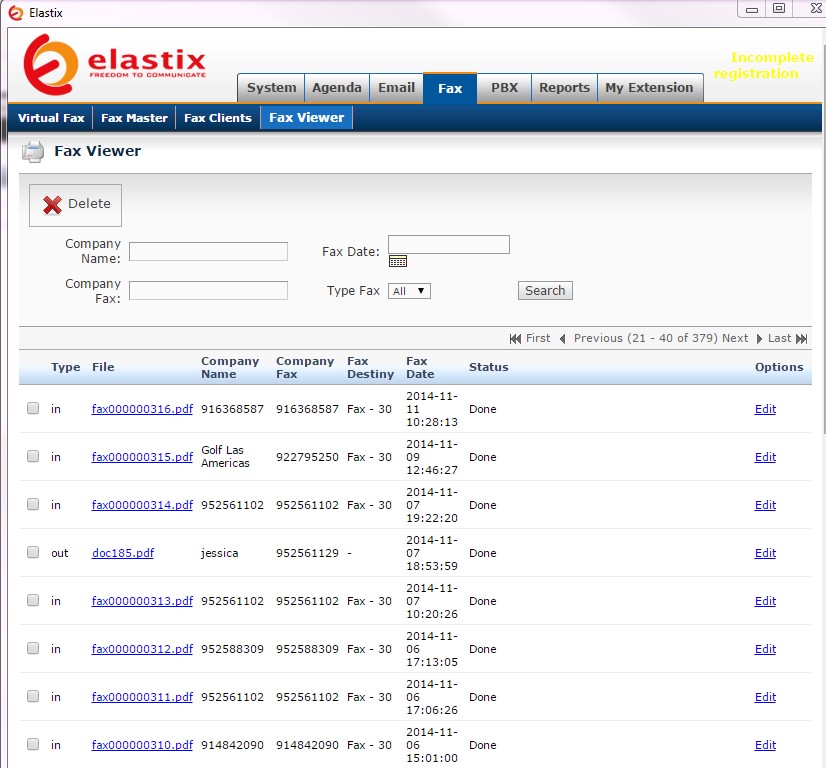Open the Agenda main tab
This screenshot has height=768, width=826.
pos(337,88)
